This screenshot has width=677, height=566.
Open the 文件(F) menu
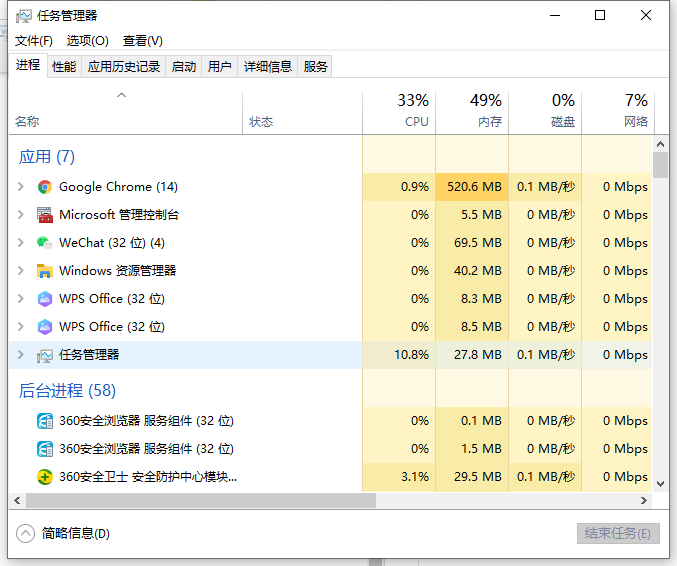[34, 41]
